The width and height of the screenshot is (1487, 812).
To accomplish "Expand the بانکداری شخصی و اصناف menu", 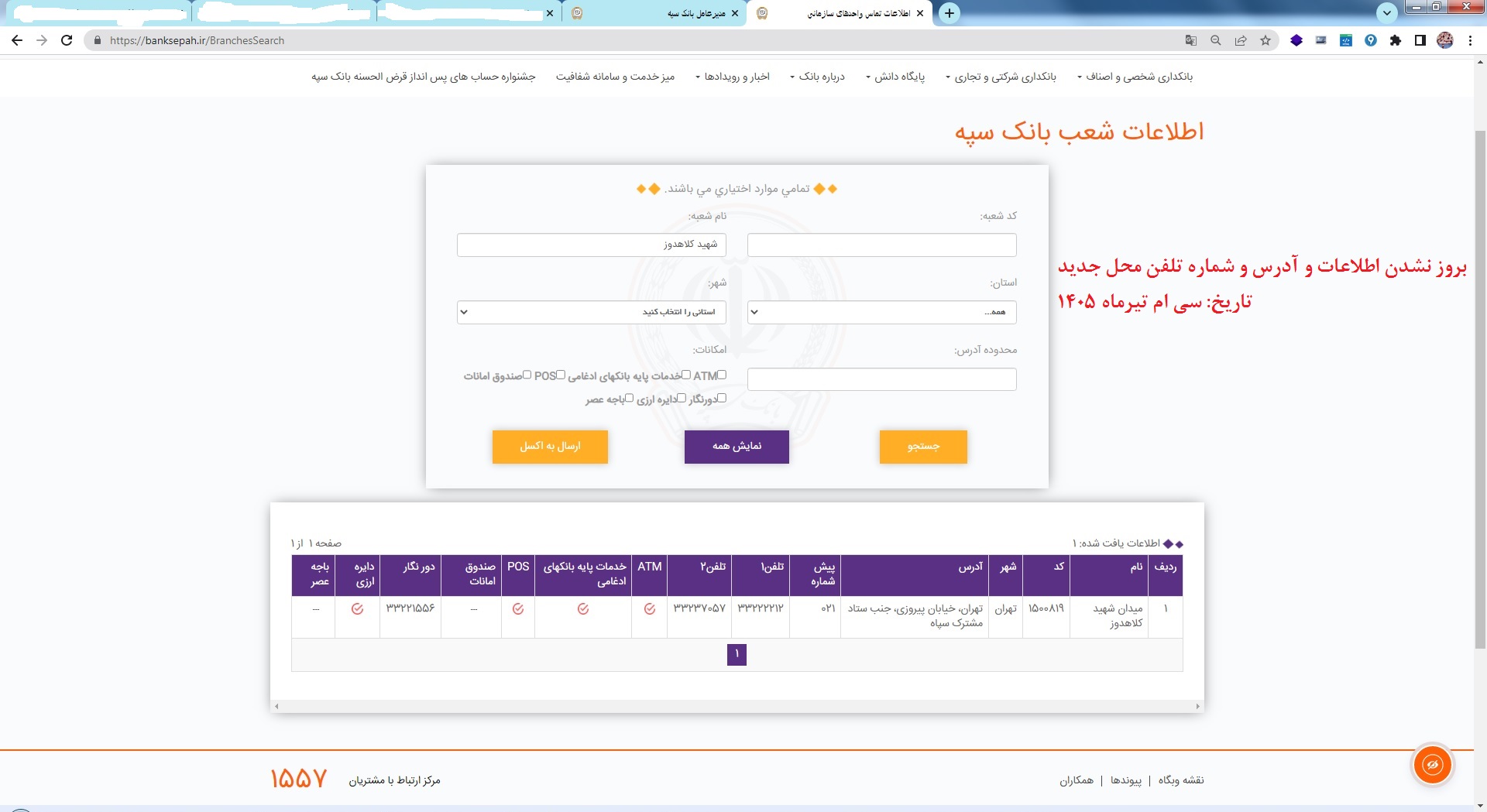I will tap(1135, 77).
